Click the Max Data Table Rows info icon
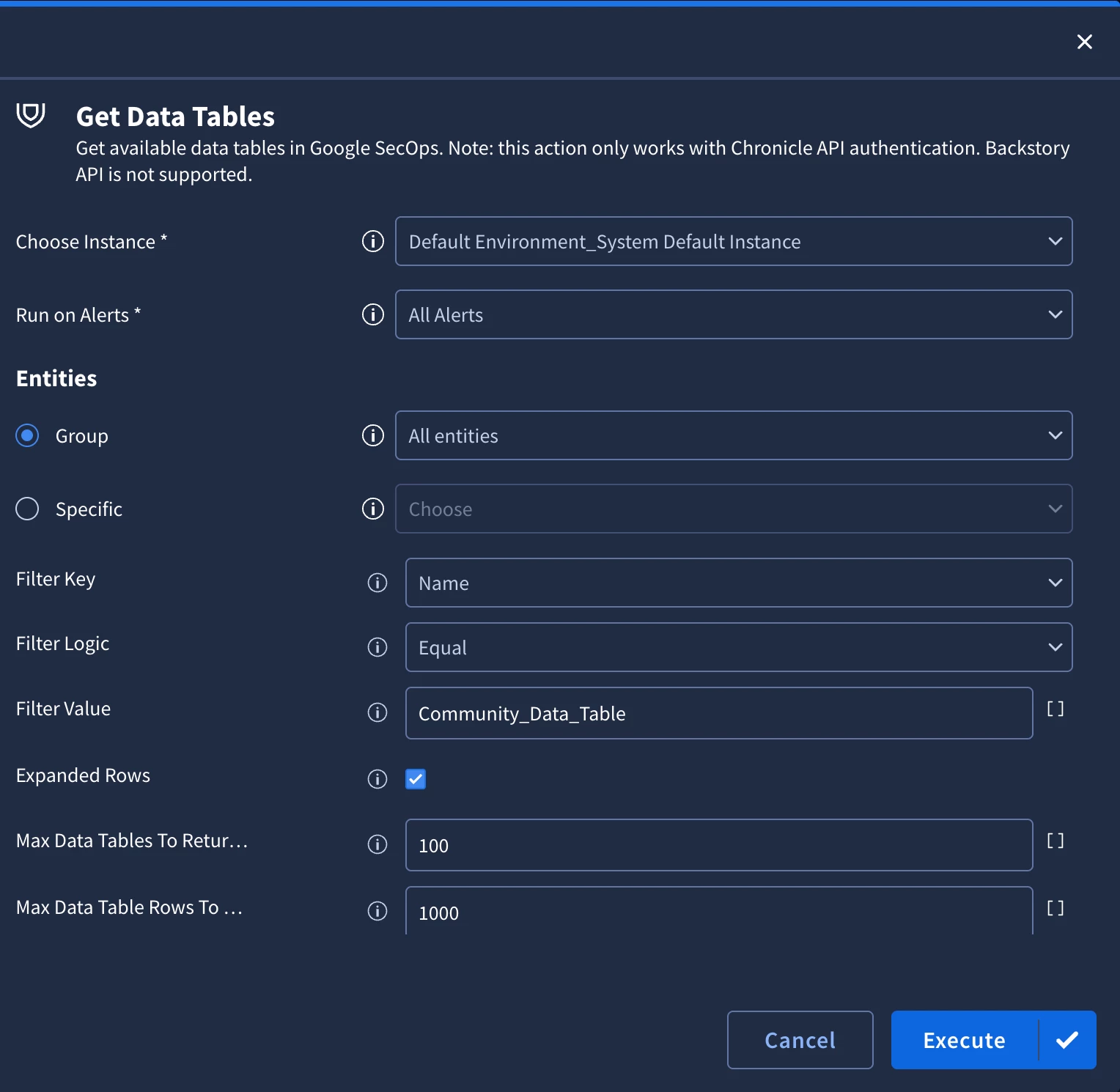1120x1092 pixels. point(377,911)
